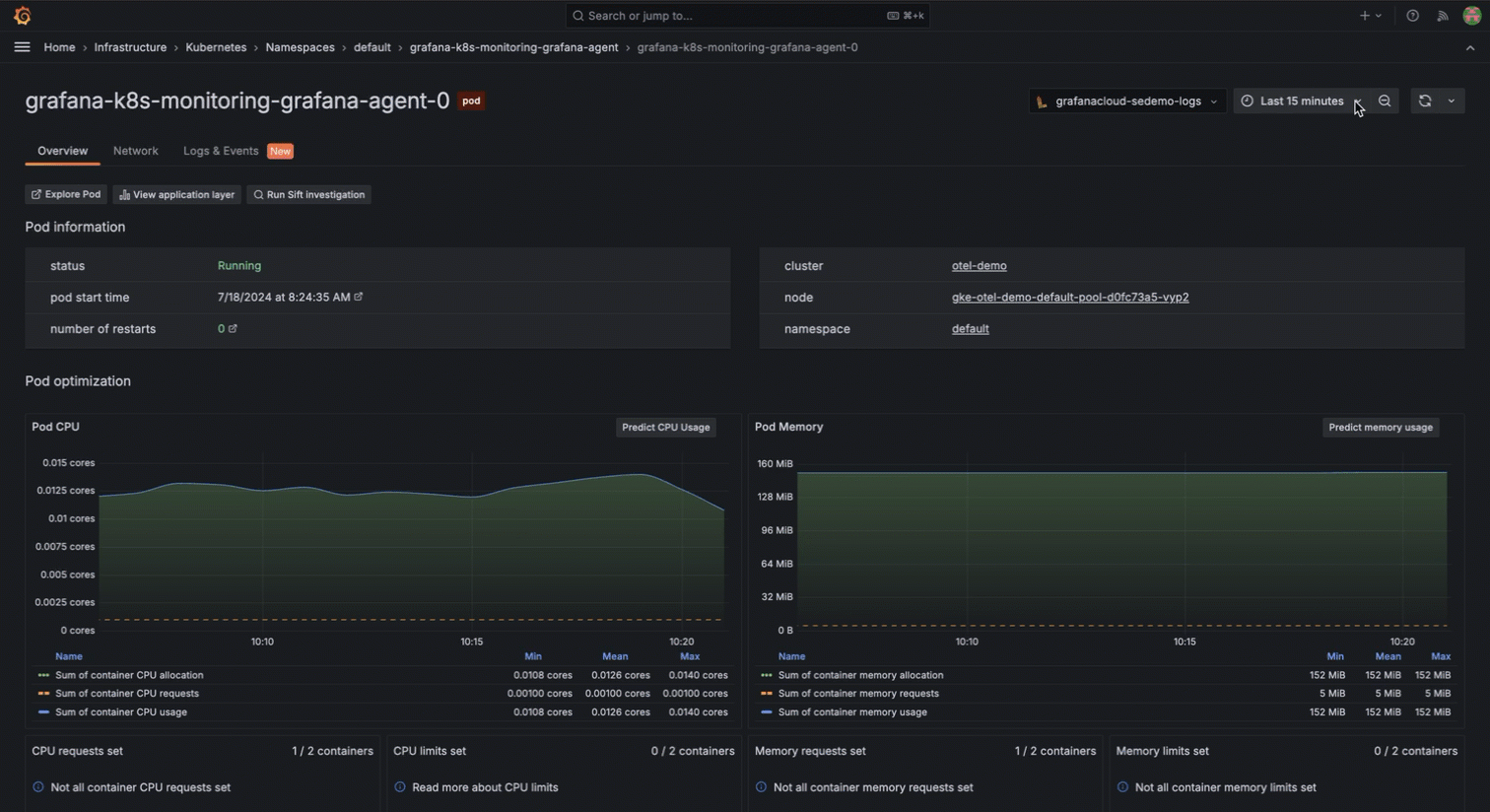Click the restarts count 0 link
This screenshot has width=1490, height=812.
coord(221,328)
